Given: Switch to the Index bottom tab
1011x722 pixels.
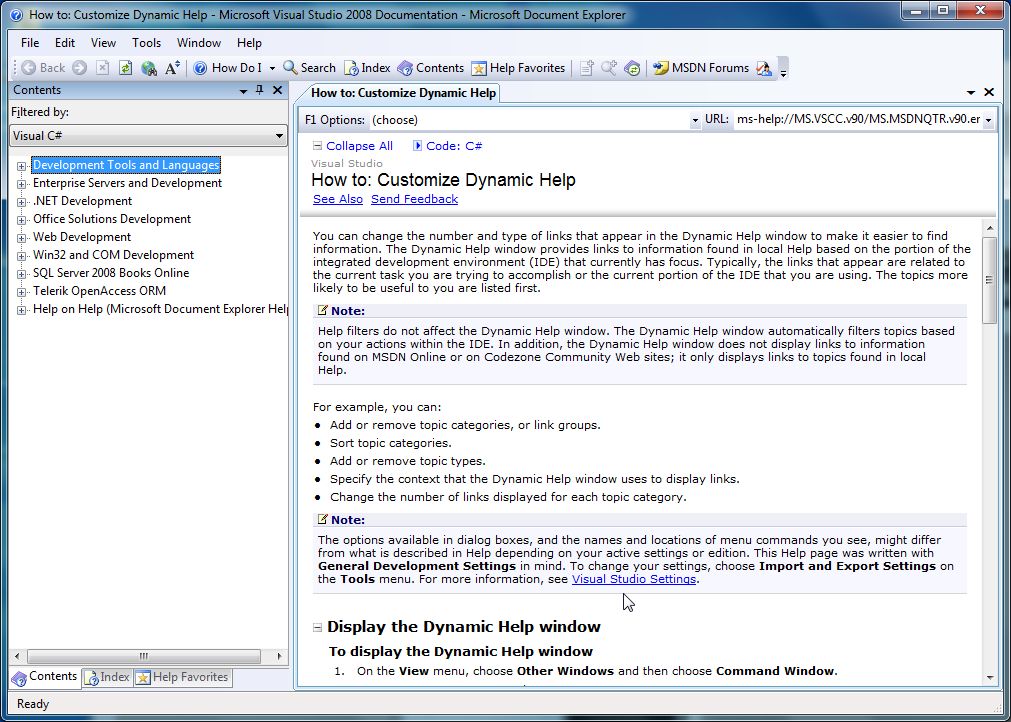Looking at the screenshot, I should pos(108,678).
